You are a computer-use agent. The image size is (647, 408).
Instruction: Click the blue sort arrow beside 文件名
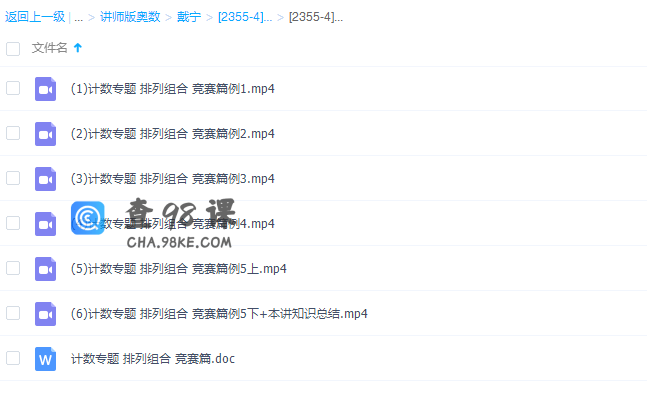[78, 48]
